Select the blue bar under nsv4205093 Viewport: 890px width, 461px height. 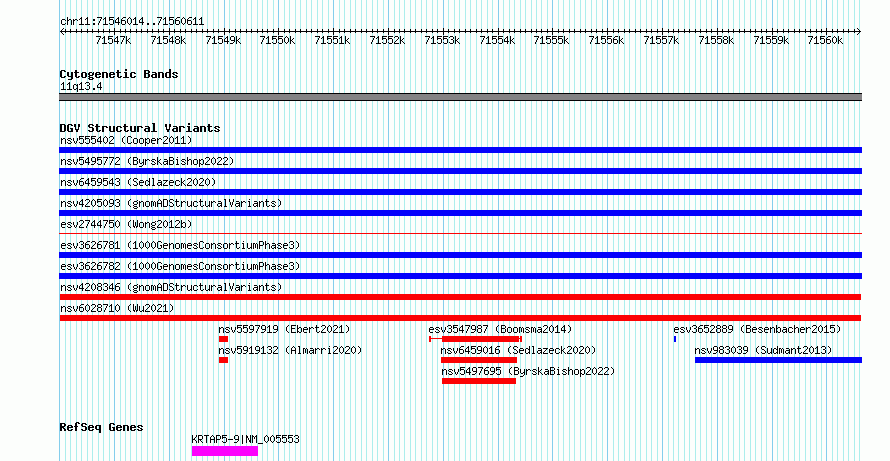pyautogui.click(x=460, y=213)
